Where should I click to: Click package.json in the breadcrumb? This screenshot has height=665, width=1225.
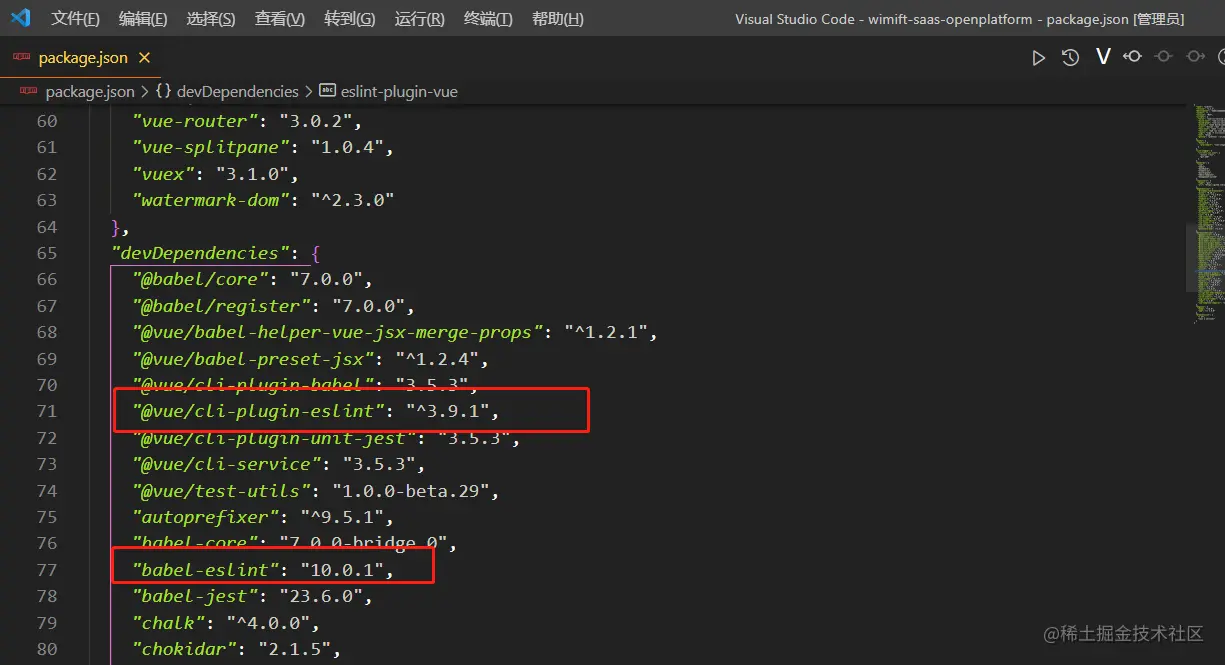coord(90,91)
